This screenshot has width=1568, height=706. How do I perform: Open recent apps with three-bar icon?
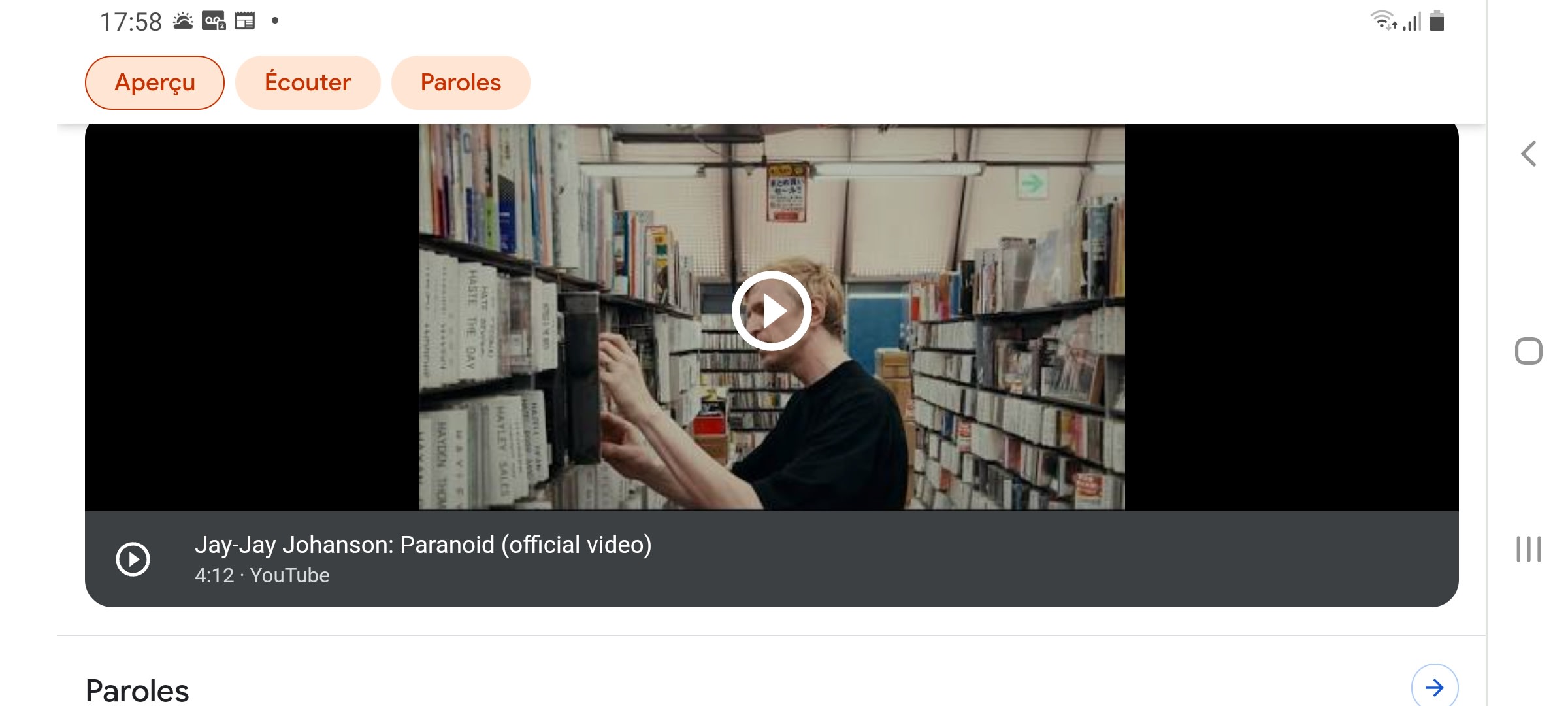click(x=1529, y=549)
